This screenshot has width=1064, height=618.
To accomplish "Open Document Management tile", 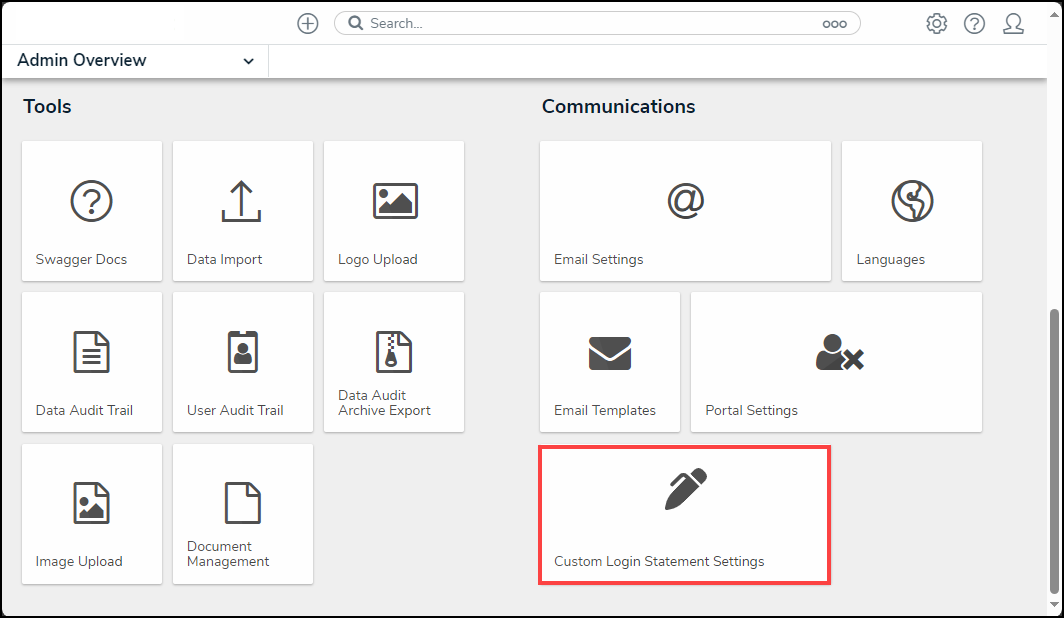I will click(x=242, y=514).
